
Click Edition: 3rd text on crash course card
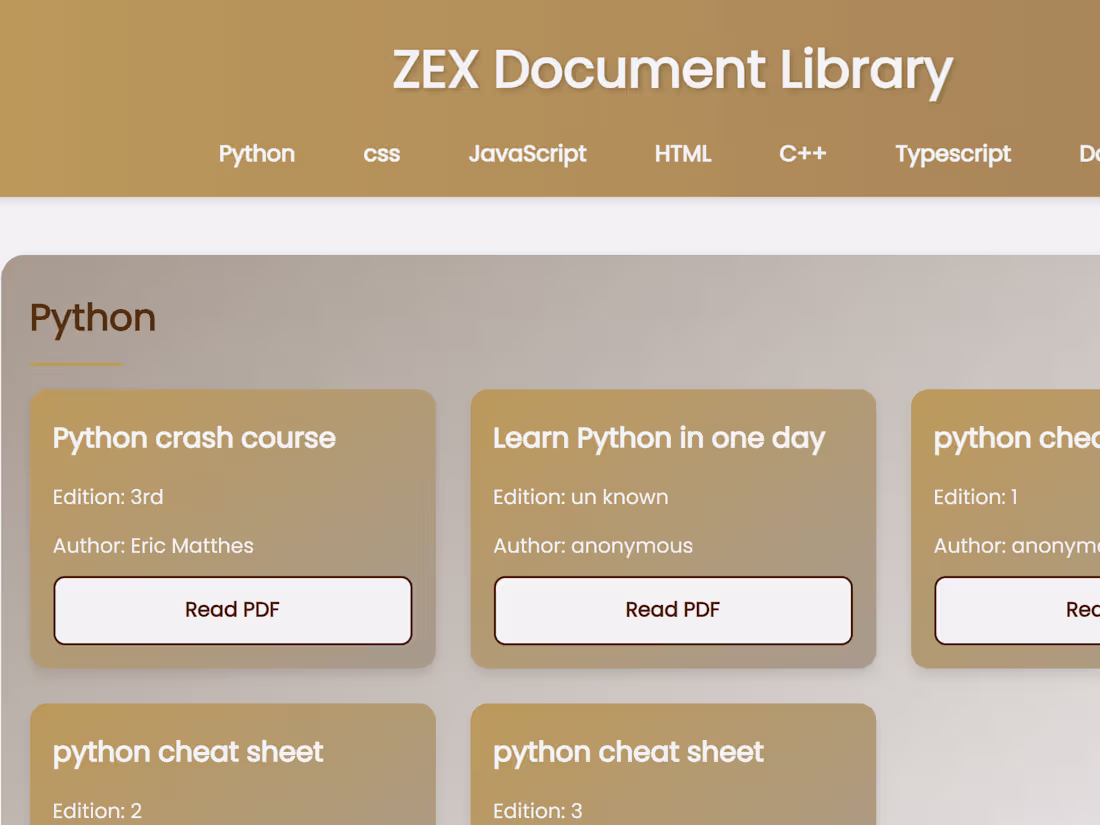(x=108, y=497)
